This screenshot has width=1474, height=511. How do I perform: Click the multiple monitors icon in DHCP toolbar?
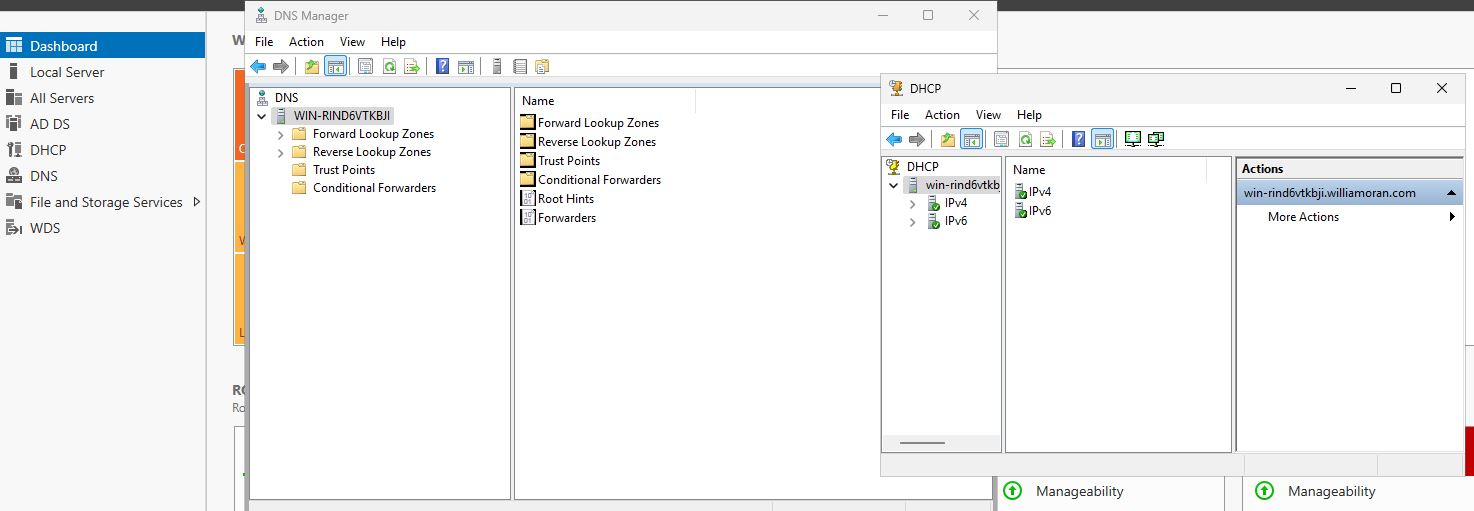1156,139
